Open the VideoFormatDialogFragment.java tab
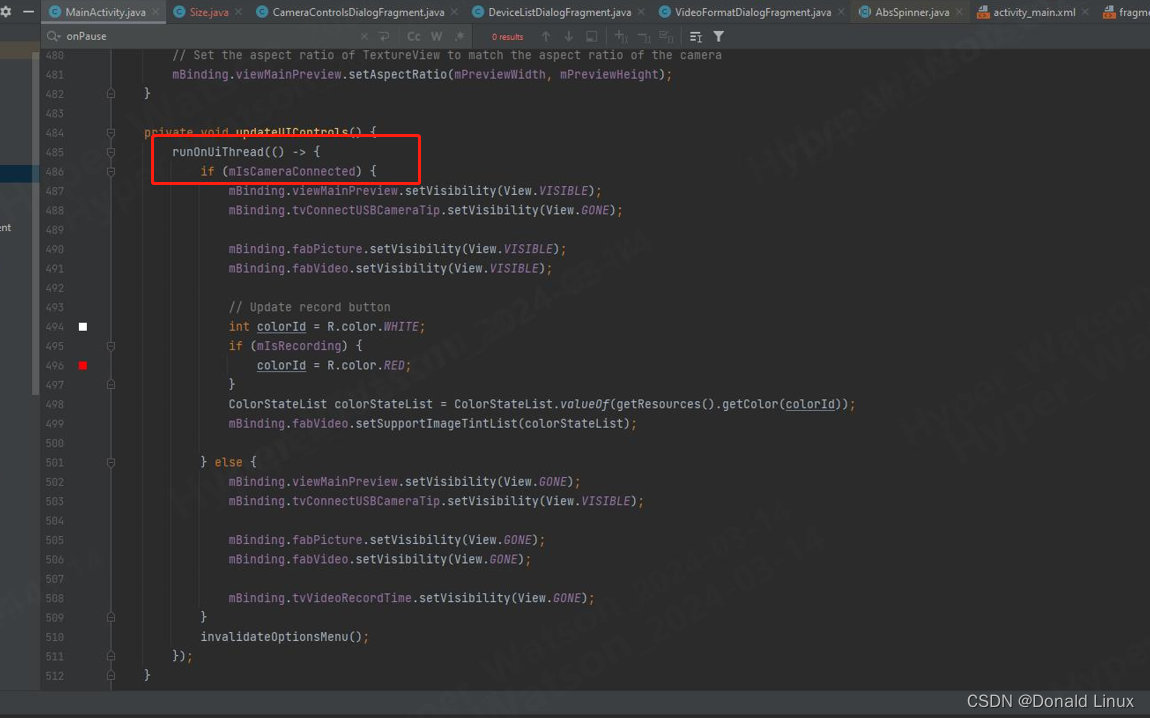Screen dimensions: 1150x718 click(752, 12)
